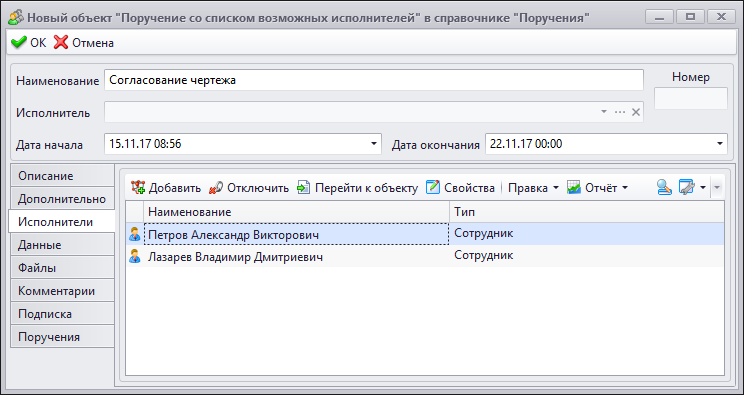
Task: Switch to the Дополнительно tab
Action: 62,198
